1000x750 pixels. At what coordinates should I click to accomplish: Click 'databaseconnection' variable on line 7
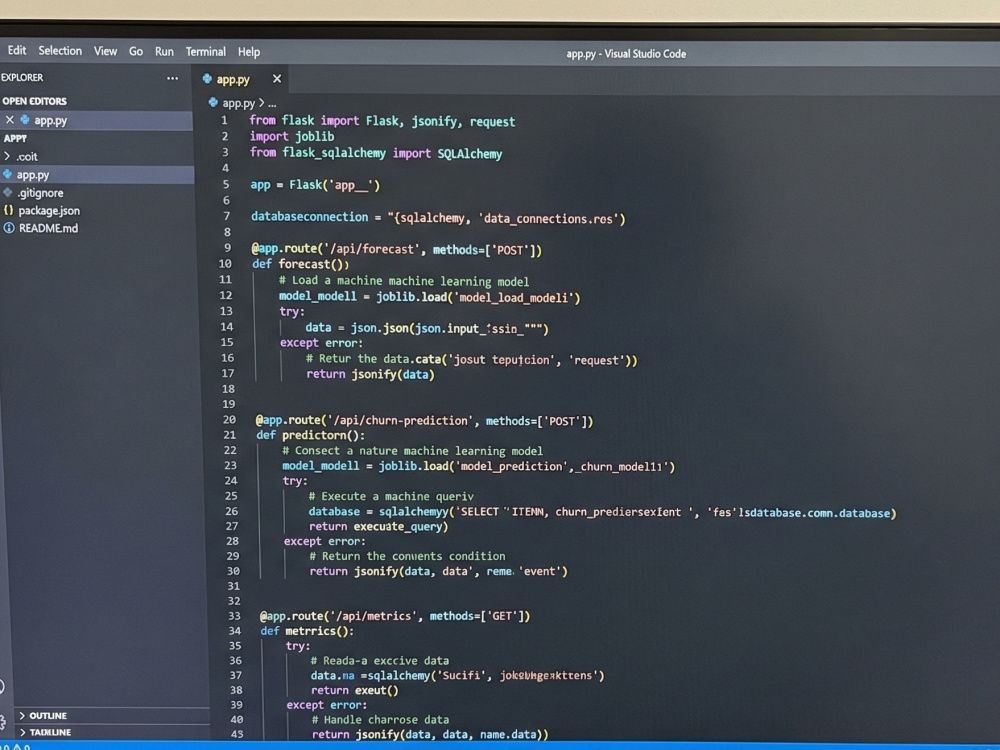tap(309, 217)
